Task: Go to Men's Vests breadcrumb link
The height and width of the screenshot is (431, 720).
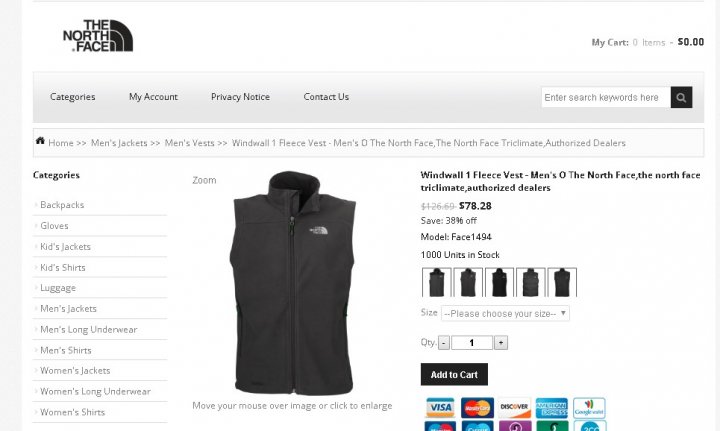Action: point(189,143)
